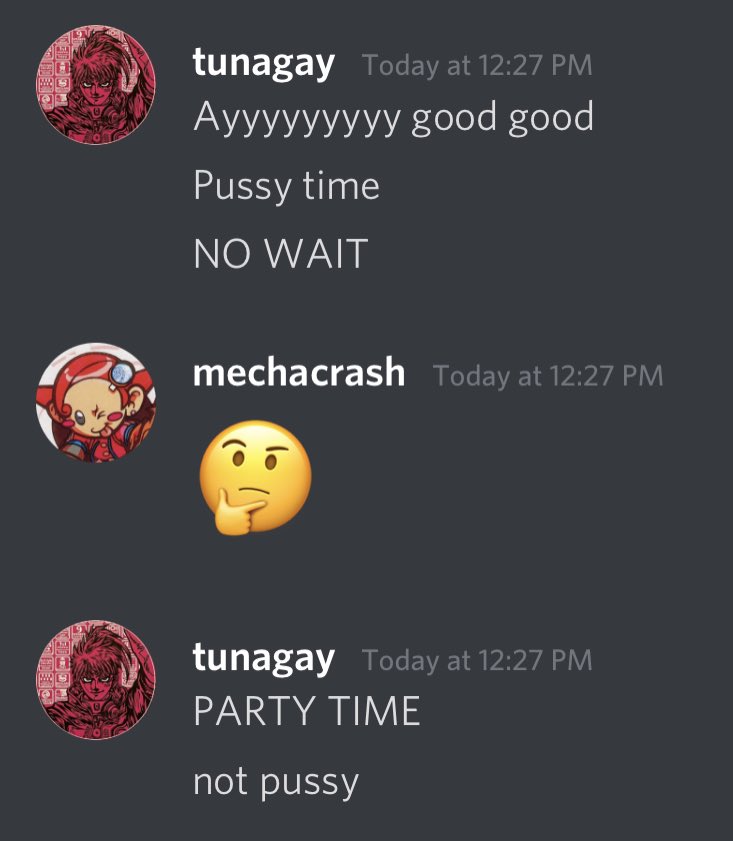
Task: Click mechacrash's Today at 12:27 PM timestamp
Action: tap(548, 375)
